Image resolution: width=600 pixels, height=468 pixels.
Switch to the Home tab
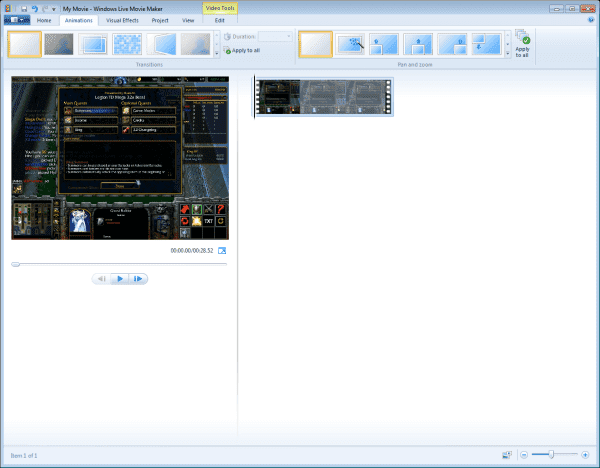44,20
